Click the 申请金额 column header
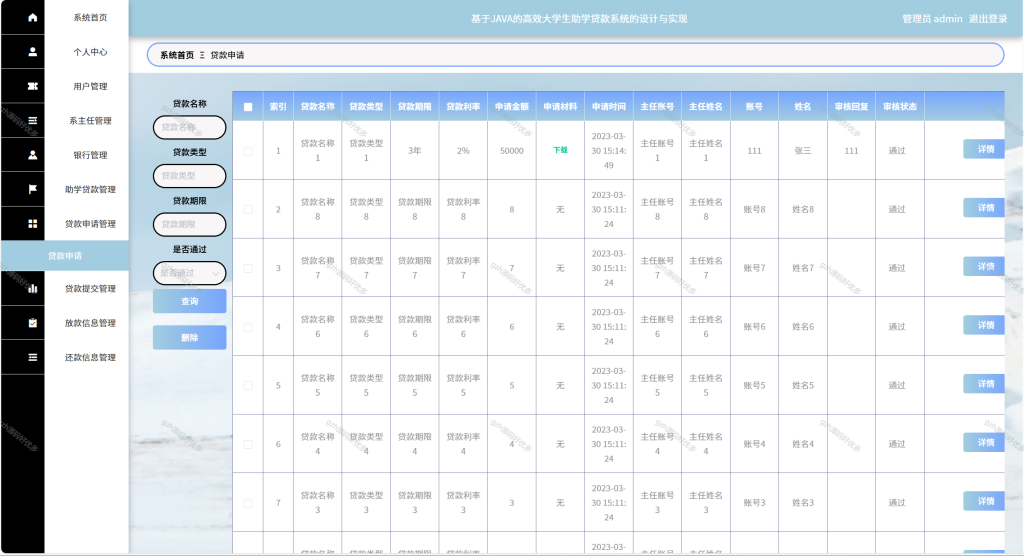Screen dimensions: 1024x556 pyautogui.click(x=512, y=106)
